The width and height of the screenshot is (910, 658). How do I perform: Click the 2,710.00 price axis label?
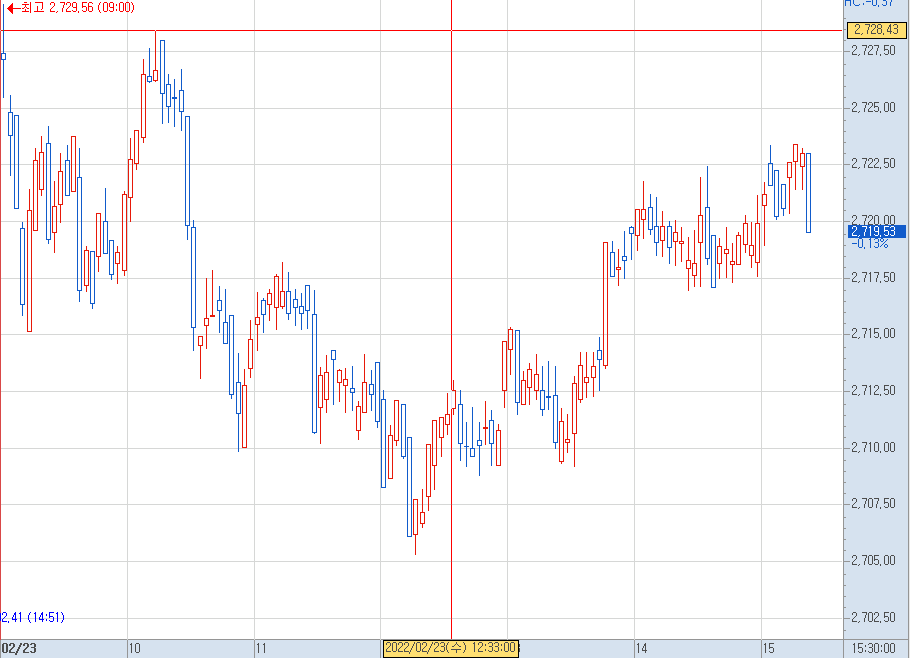(873, 447)
